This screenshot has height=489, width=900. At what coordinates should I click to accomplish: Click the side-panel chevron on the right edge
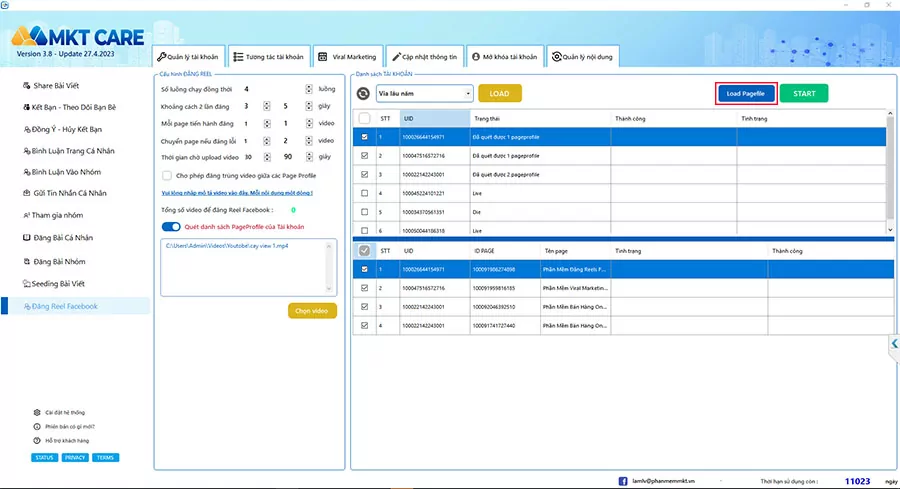coord(894,344)
